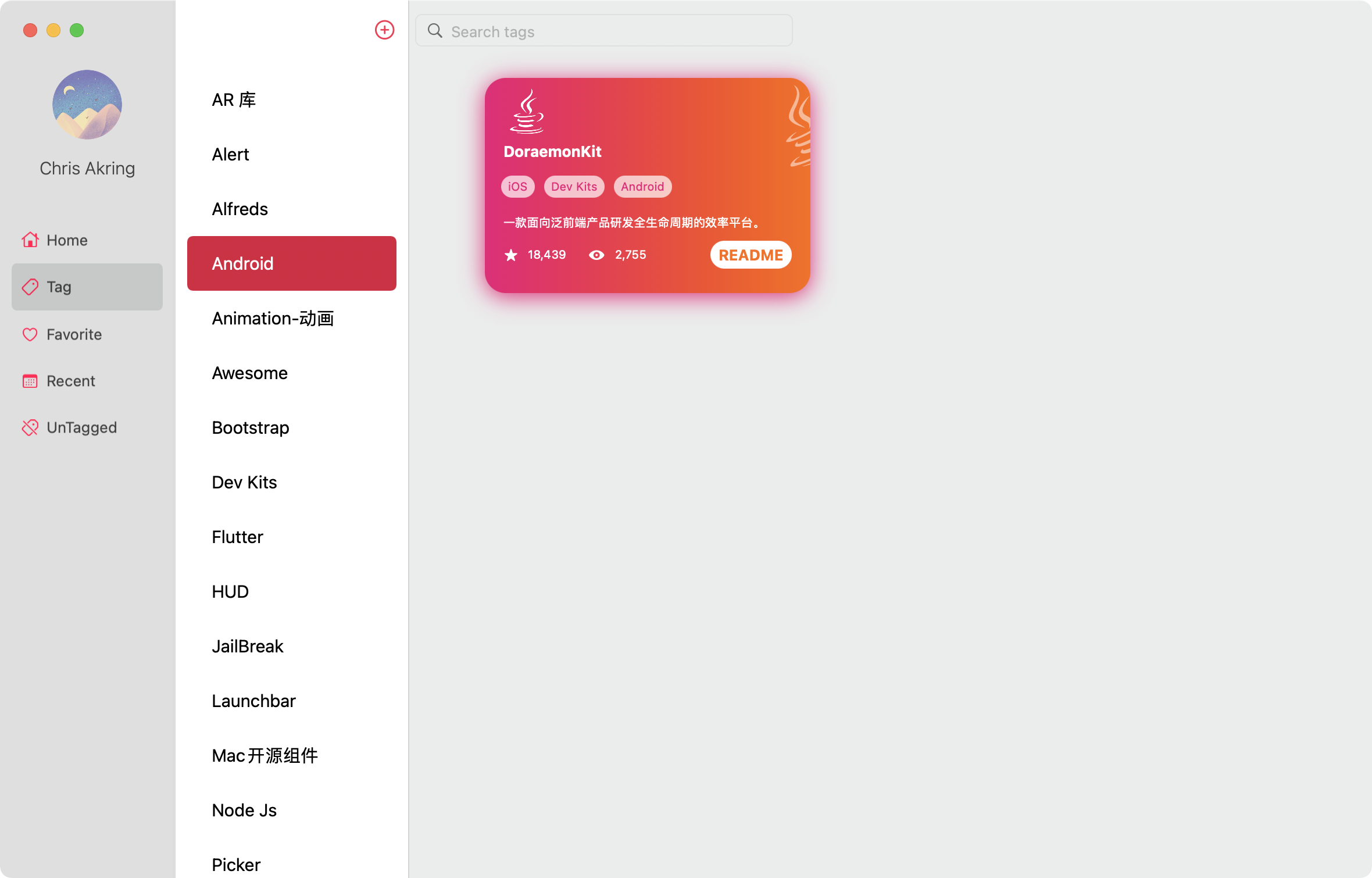Click the add tag plus icon

tap(384, 30)
